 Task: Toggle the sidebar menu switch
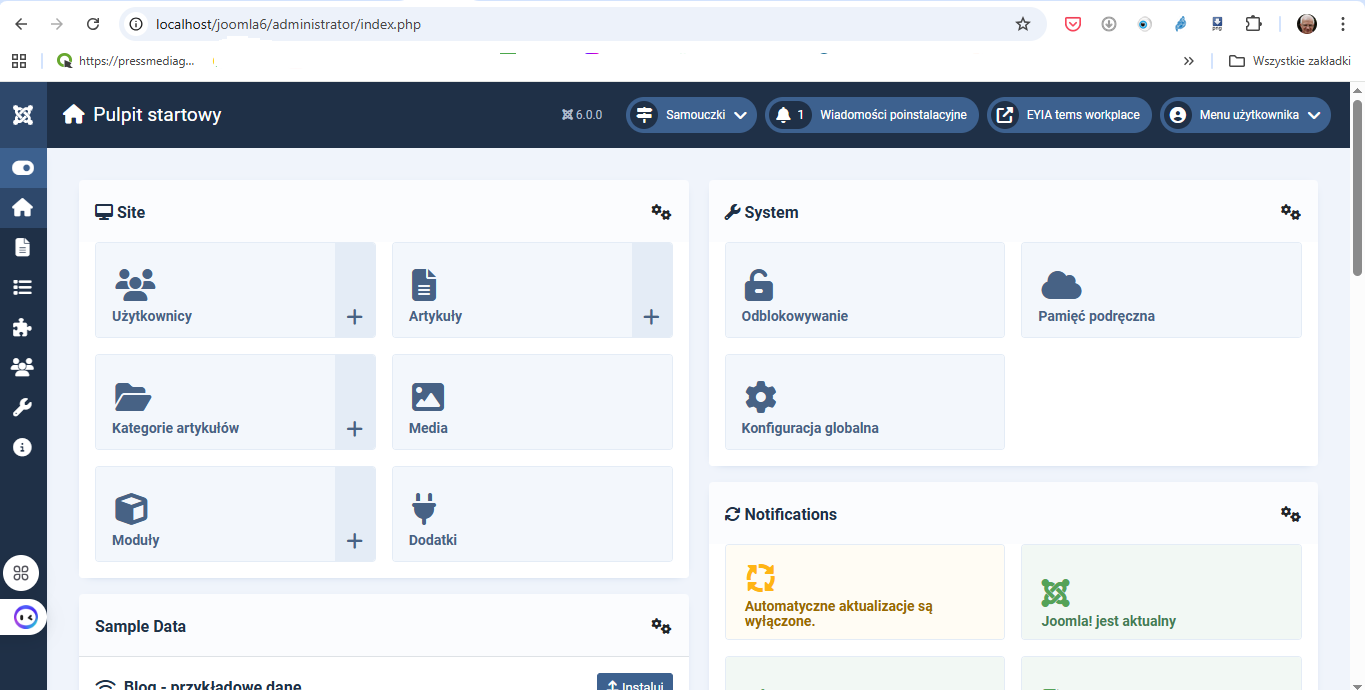click(22, 168)
